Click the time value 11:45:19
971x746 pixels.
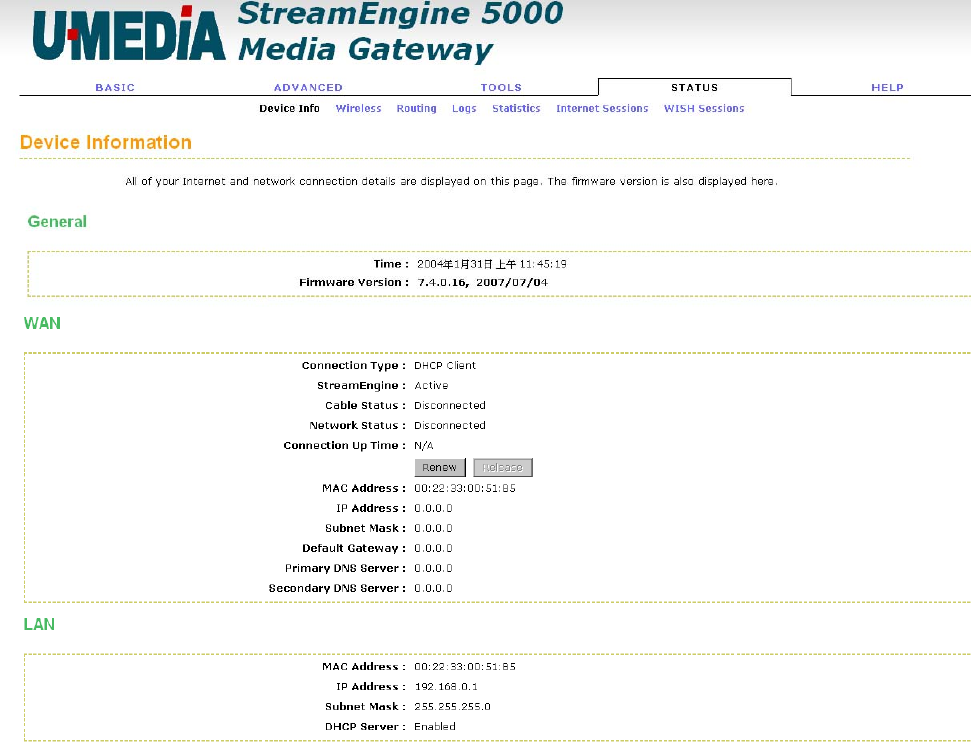[543, 264]
